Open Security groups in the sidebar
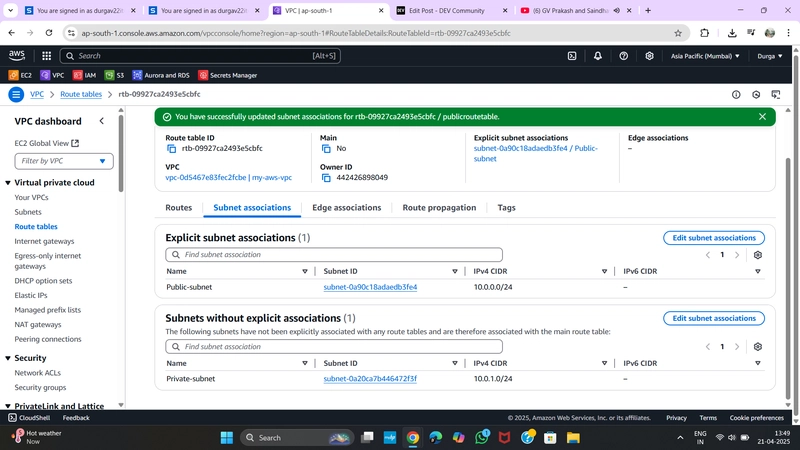This screenshot has height=450, width=800. (x=40, y=388)
